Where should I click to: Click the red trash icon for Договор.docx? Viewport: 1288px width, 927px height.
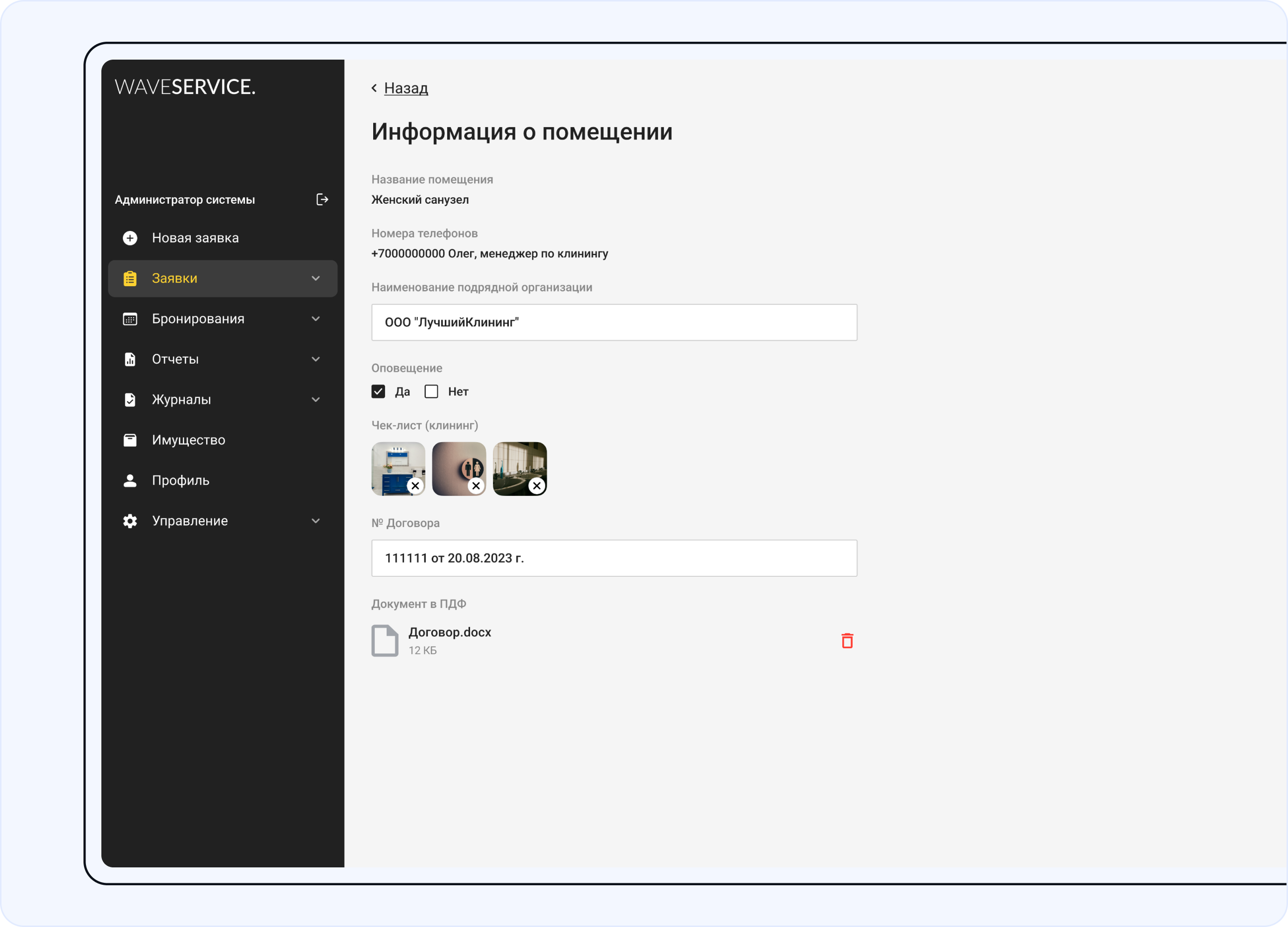(847, 640)
